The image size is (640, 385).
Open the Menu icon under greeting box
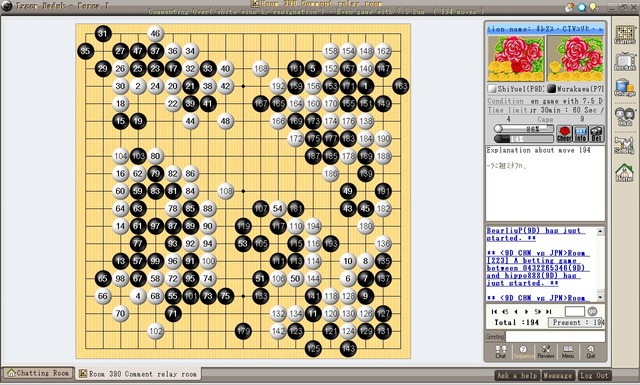pyautogui.click(x=568, y=352)
